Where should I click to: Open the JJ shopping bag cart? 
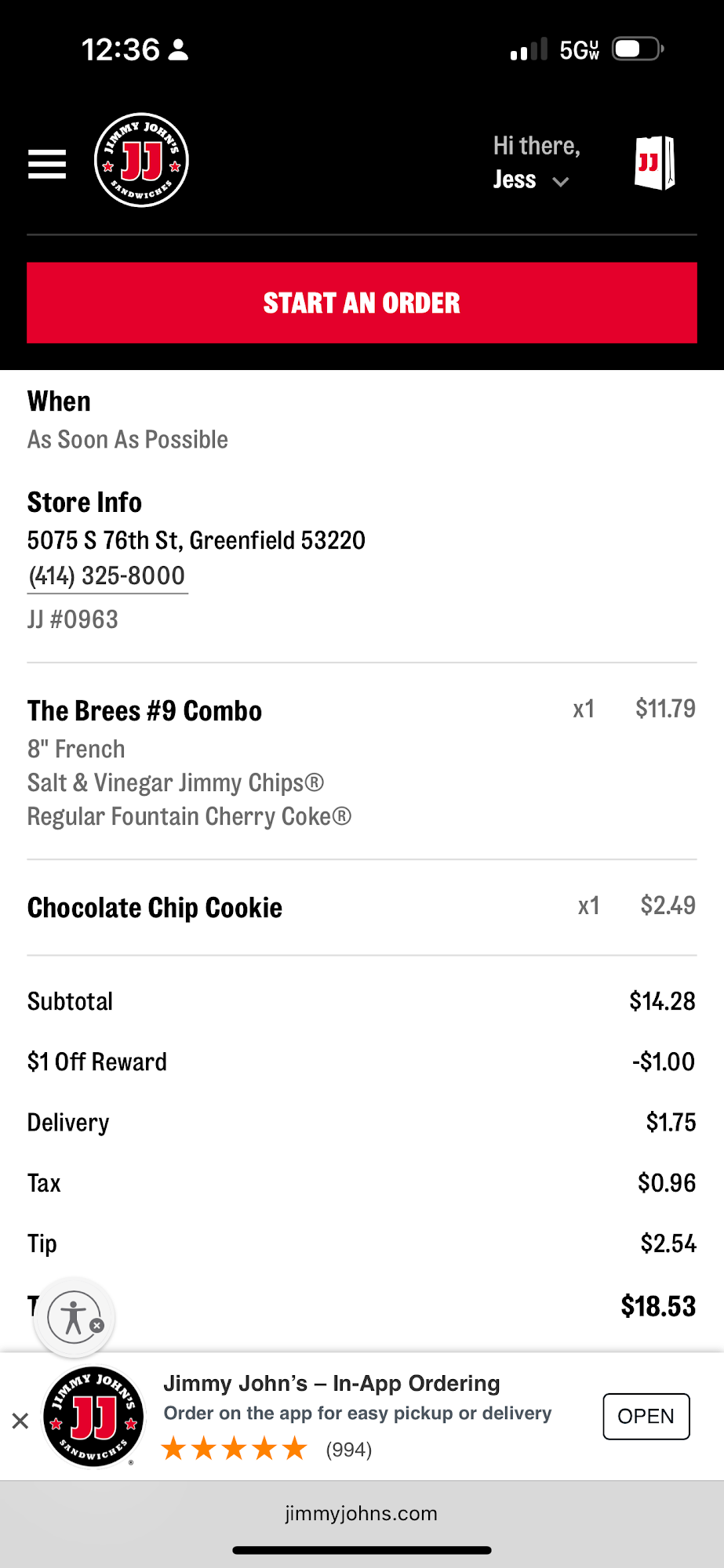654,163
